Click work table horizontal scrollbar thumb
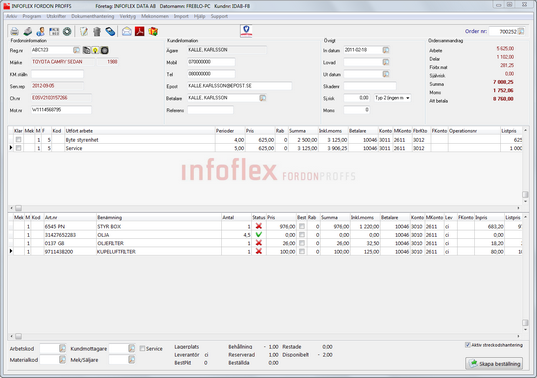537x378 pixels. pos(18,208)
